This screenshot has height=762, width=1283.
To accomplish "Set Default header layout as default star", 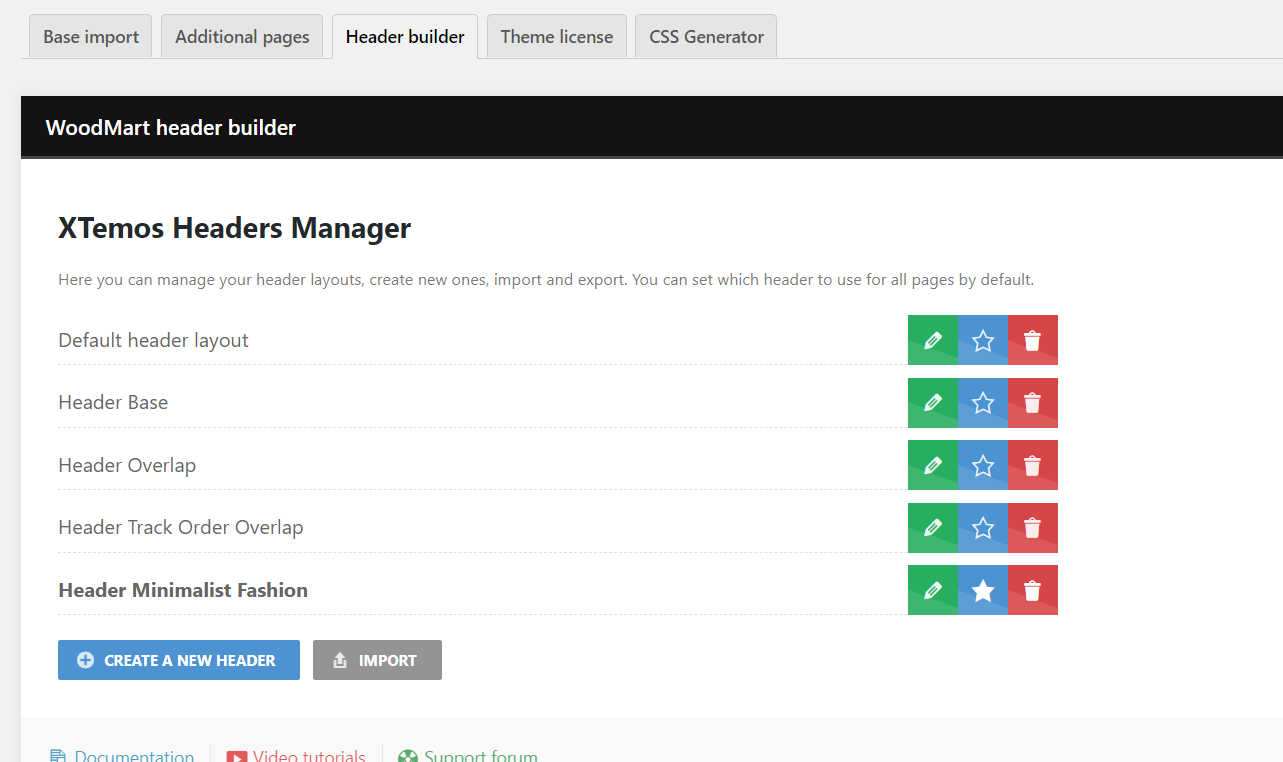I will pyautogui.click(x=983, y=340).
